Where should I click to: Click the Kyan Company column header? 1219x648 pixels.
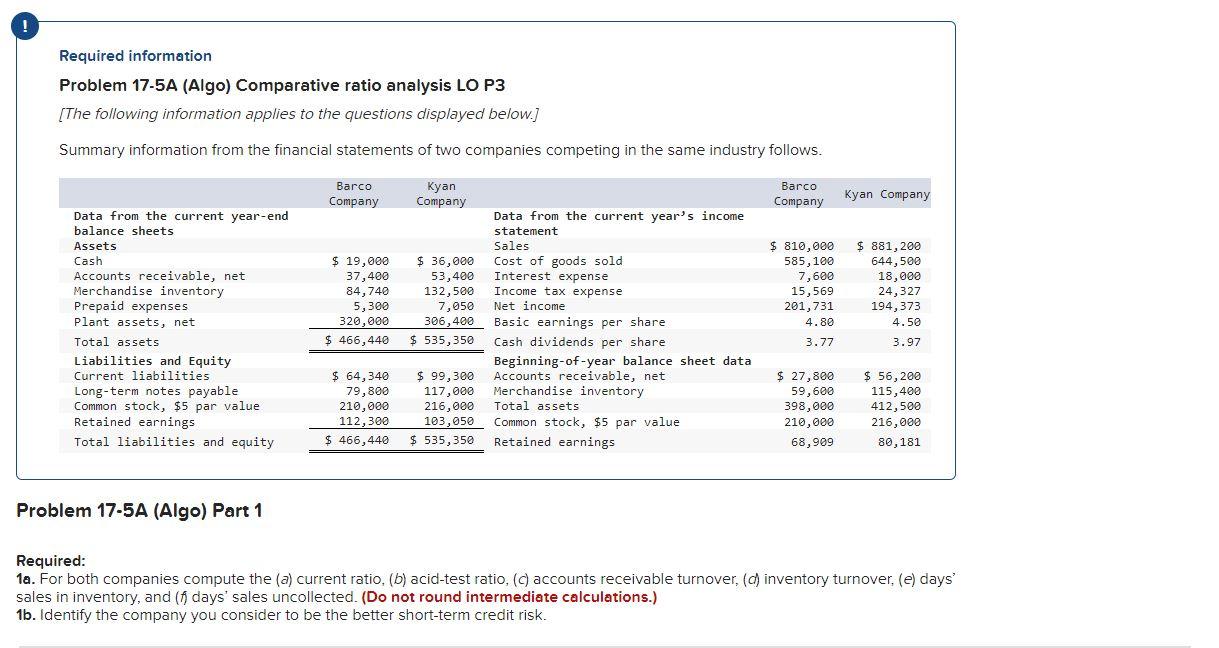click(441, 193)
